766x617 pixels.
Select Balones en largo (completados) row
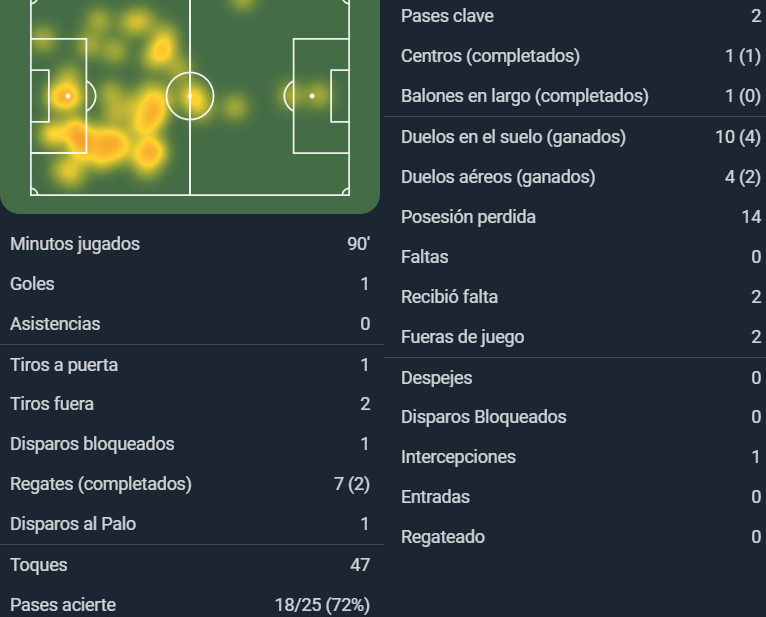coord(581,96)
